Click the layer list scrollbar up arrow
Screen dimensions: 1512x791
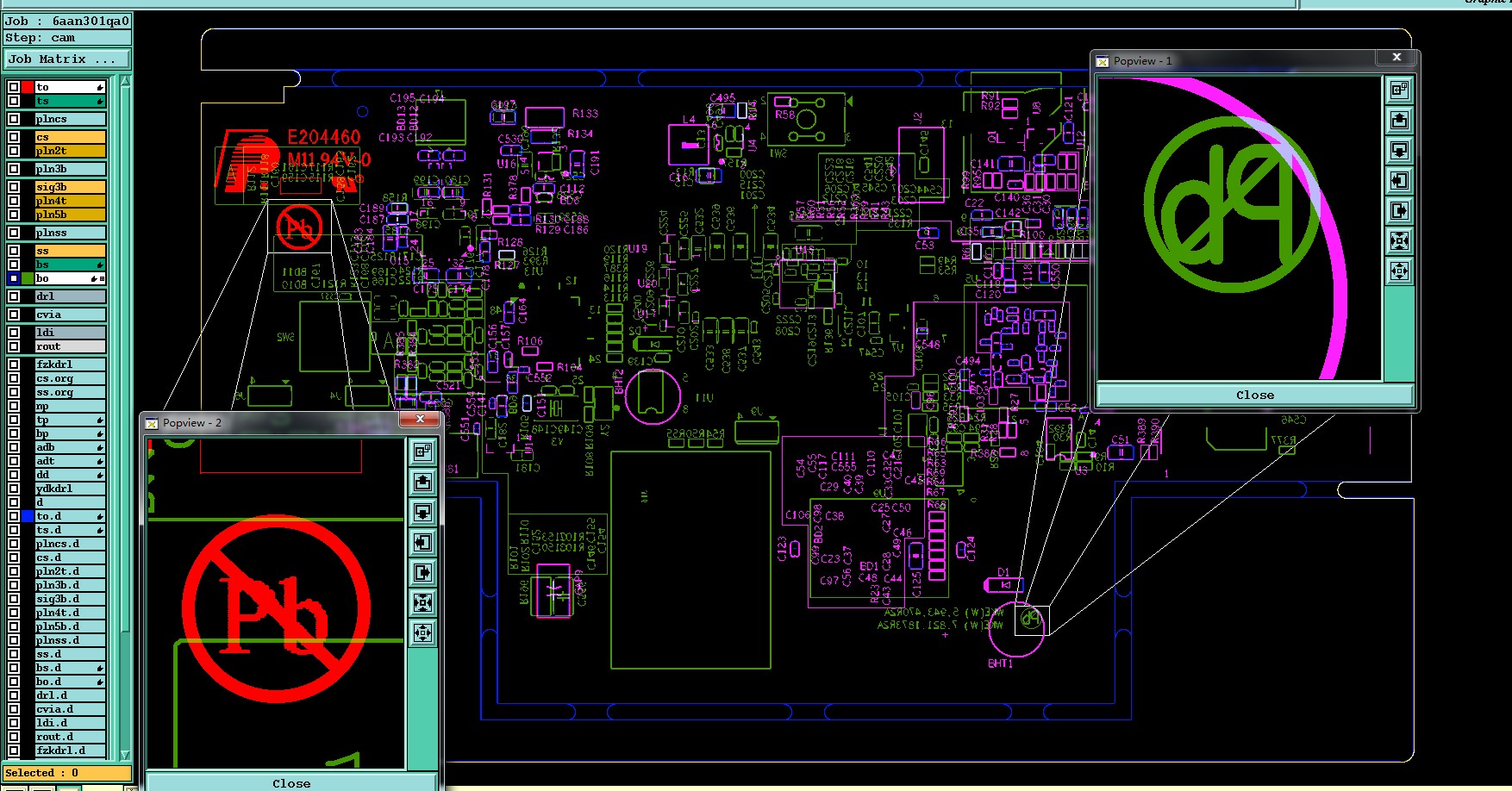125,81
